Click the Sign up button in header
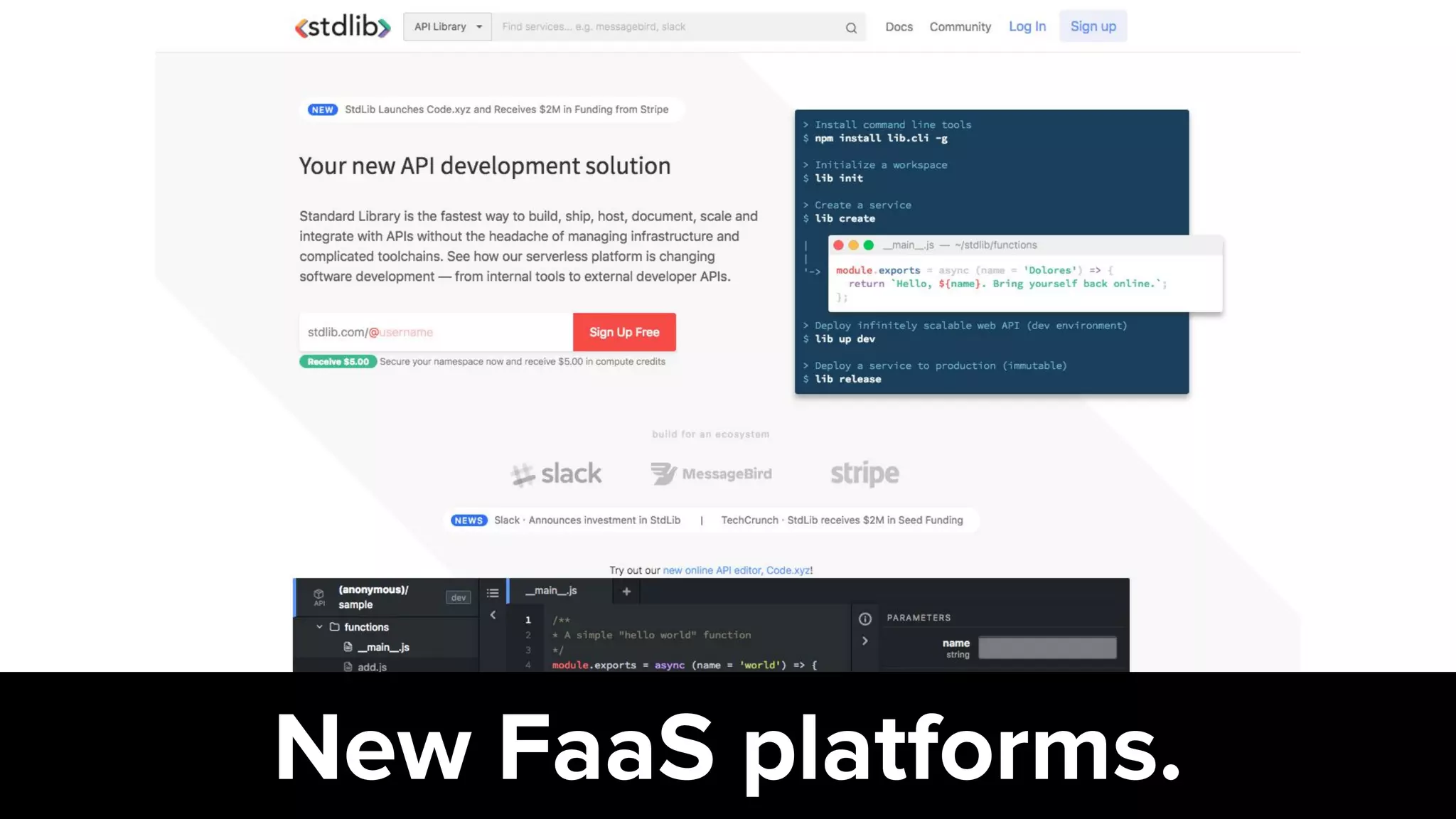 [x=1093, y=26]
